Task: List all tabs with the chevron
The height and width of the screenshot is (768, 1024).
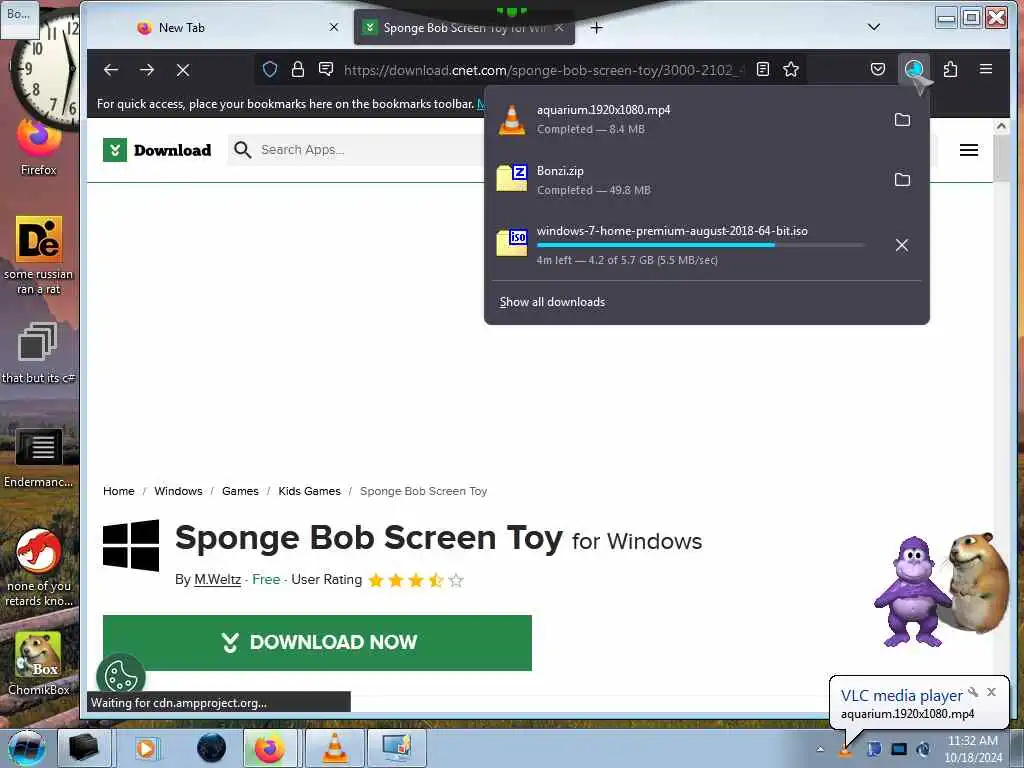Action: [874, 27]
